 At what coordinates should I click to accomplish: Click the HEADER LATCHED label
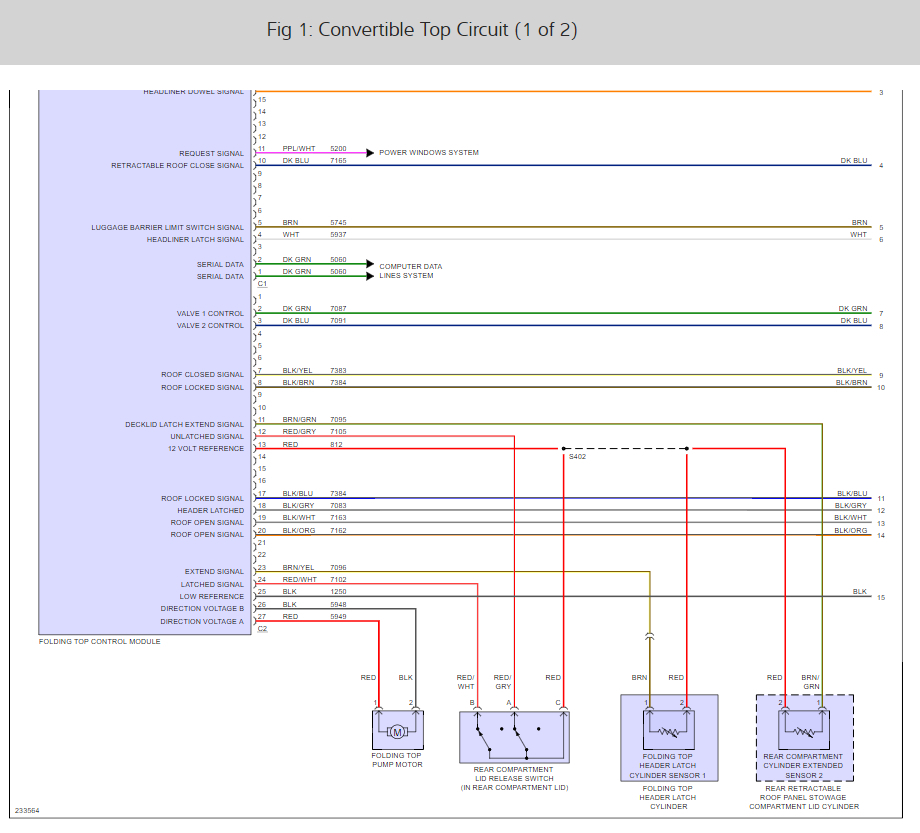[x=211, y=511]
